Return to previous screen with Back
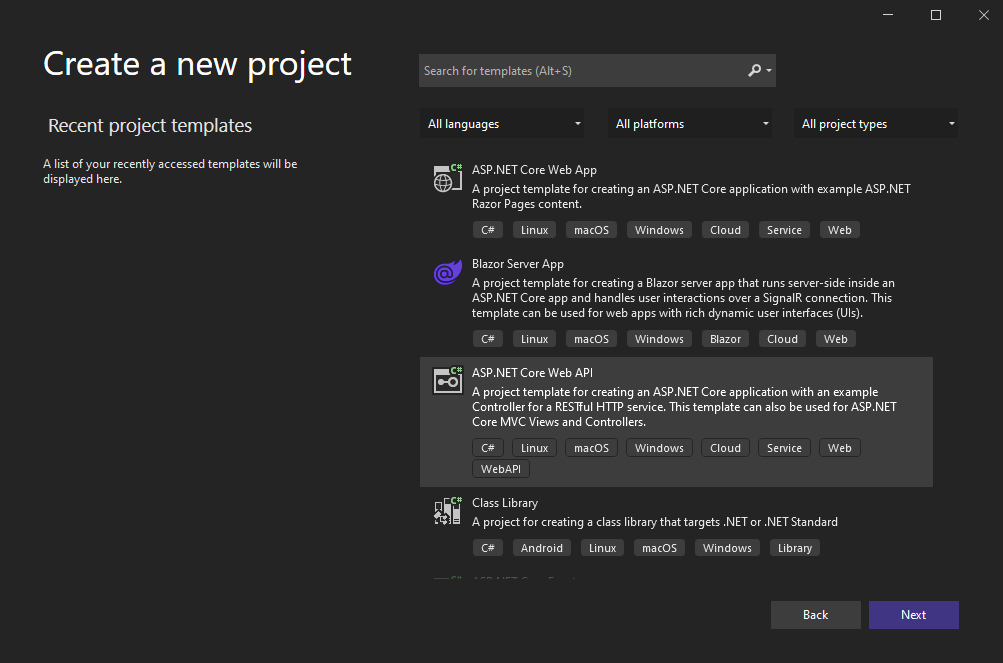This screenshot has width=1003, height=663. [816, 614]
